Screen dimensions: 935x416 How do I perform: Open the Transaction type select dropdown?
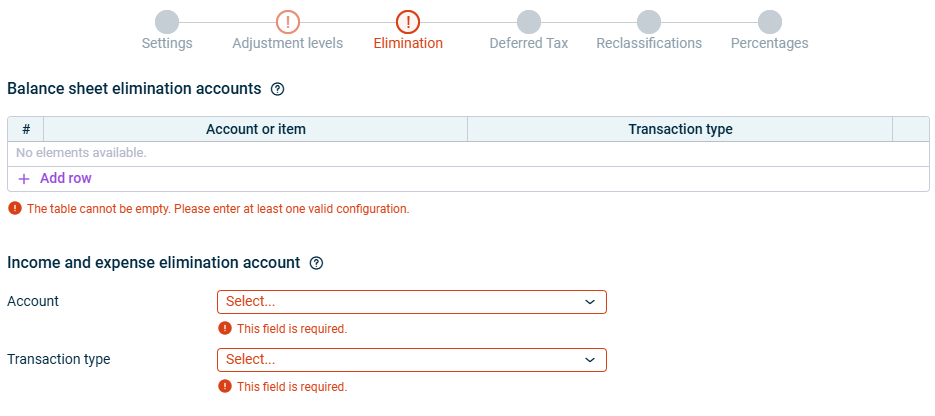pos(400,360)
